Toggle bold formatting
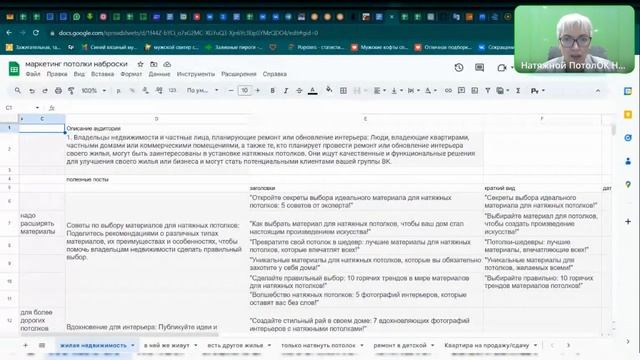The height and width of the screenshot is (360, 640). [272, 91]
